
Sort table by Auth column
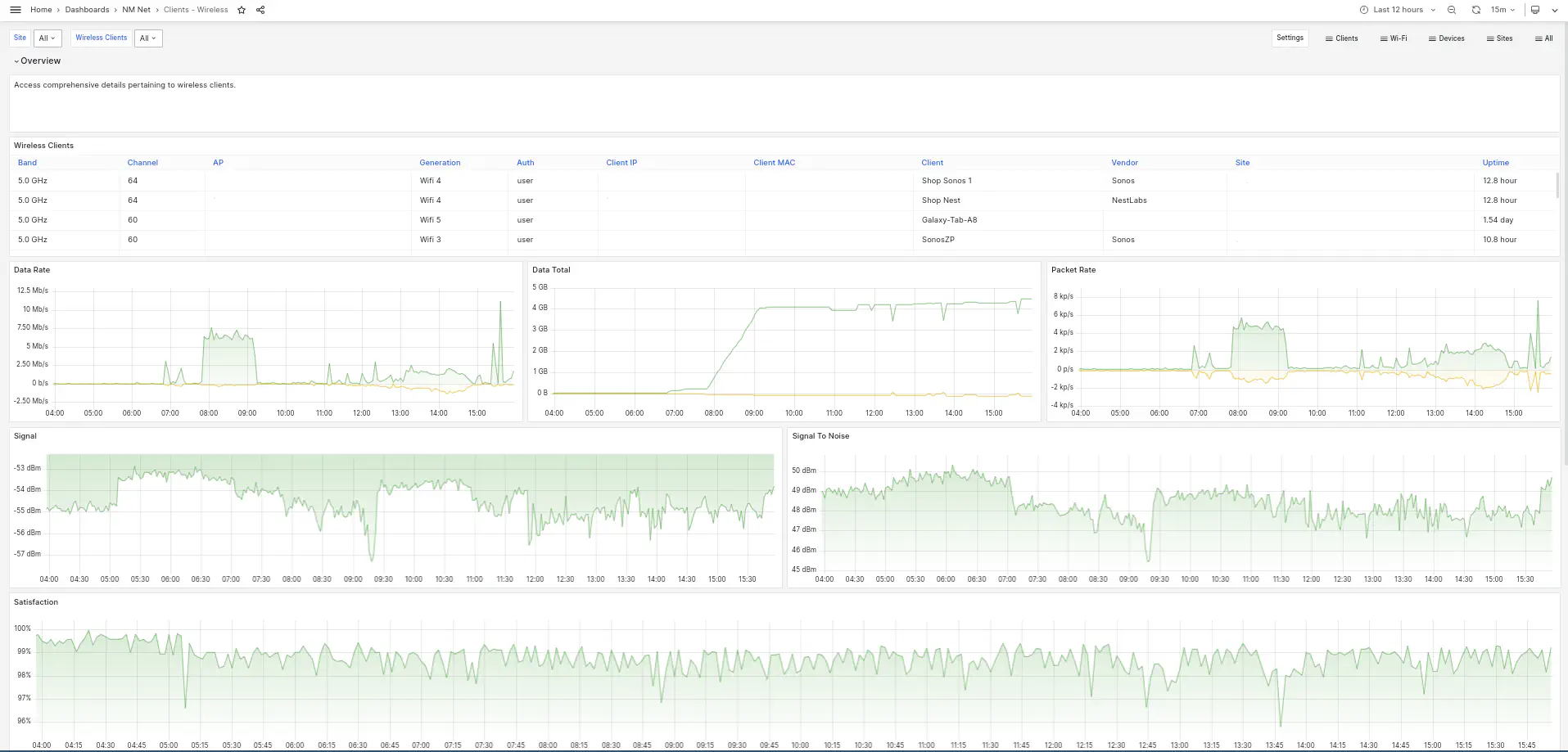click(525, 163)
